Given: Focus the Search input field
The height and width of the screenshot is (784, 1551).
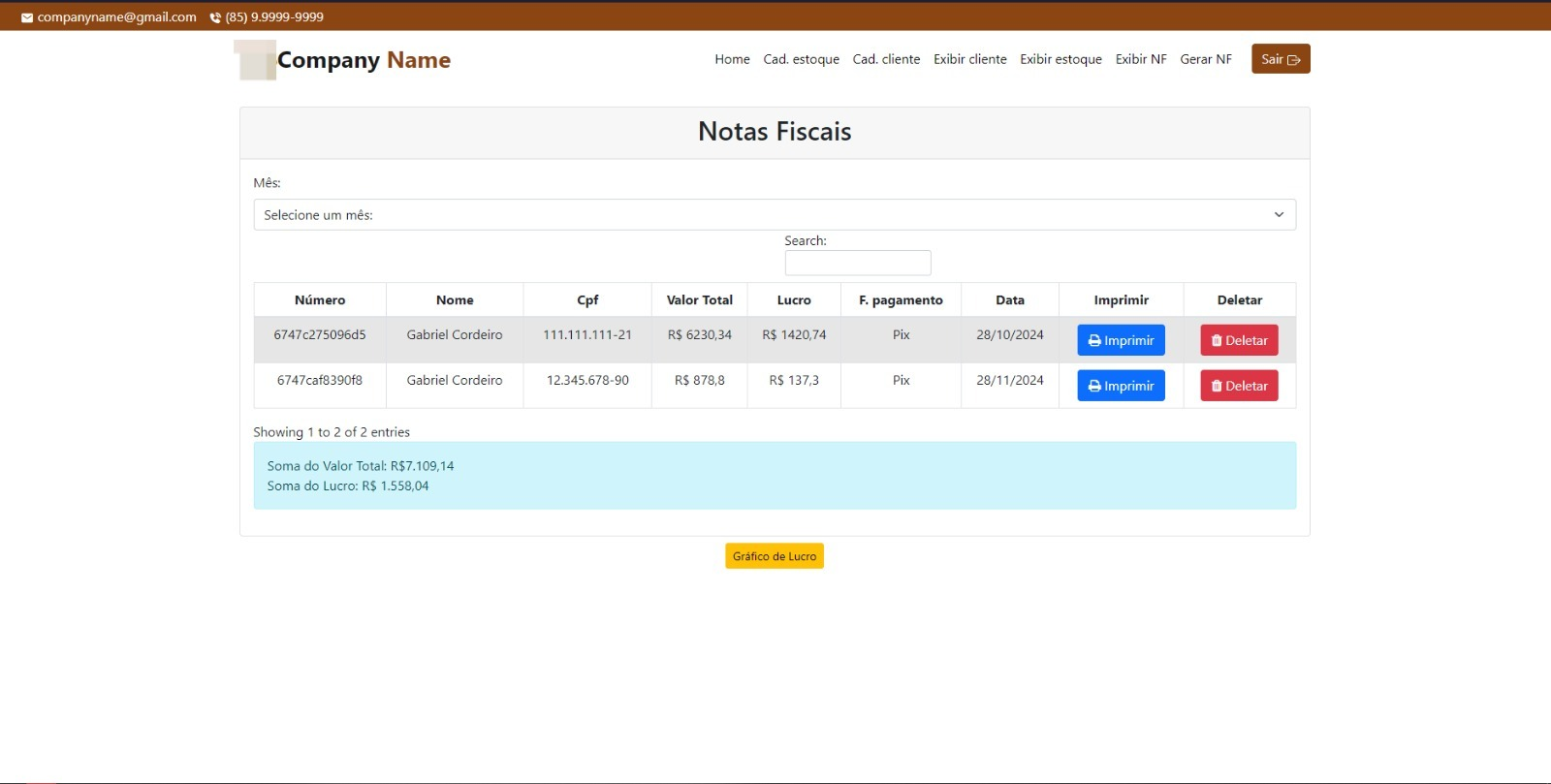Looking at the screenshot, I should (858, 263).
